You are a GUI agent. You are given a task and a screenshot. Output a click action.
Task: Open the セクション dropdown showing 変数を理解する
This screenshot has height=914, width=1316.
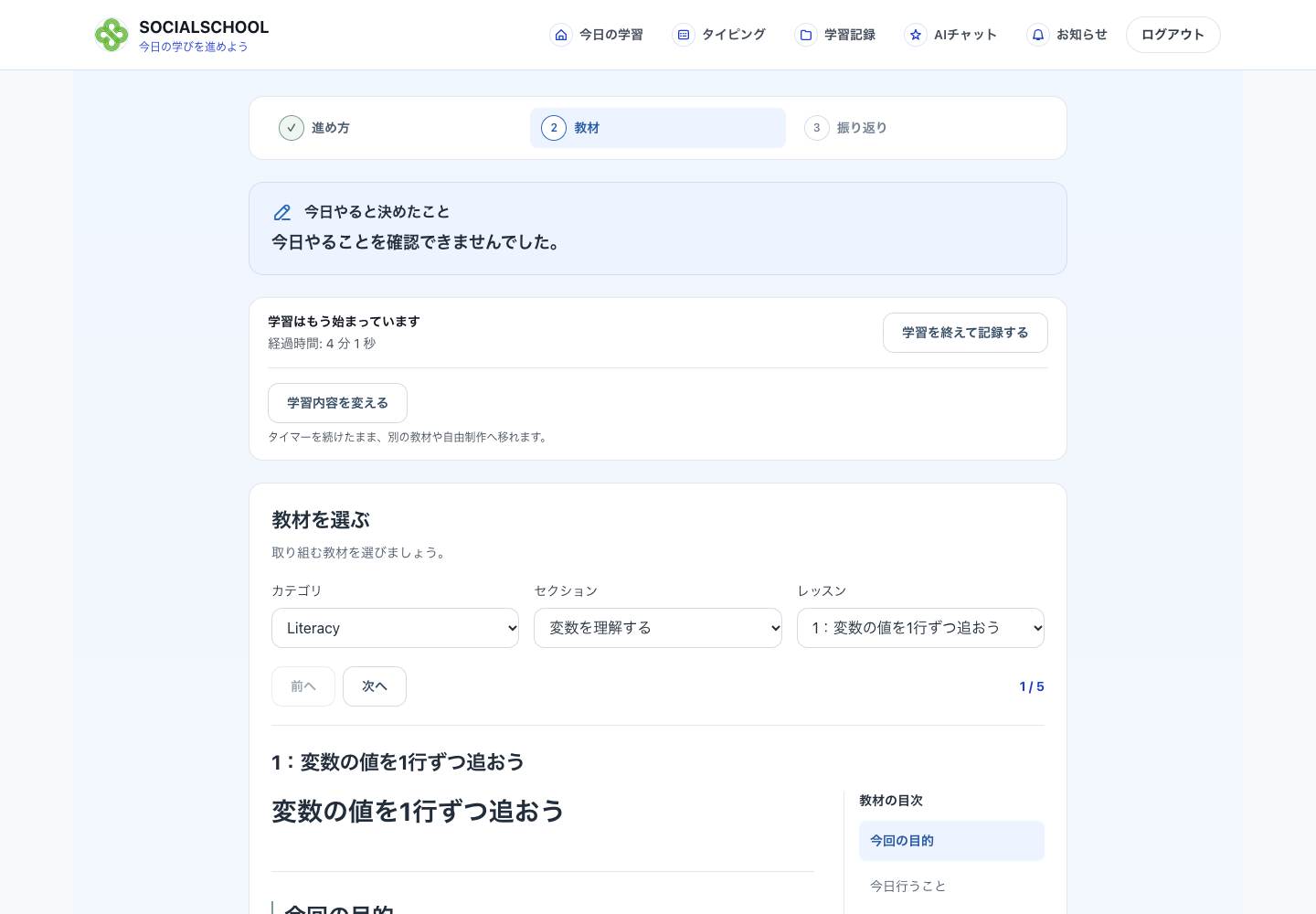658,628
